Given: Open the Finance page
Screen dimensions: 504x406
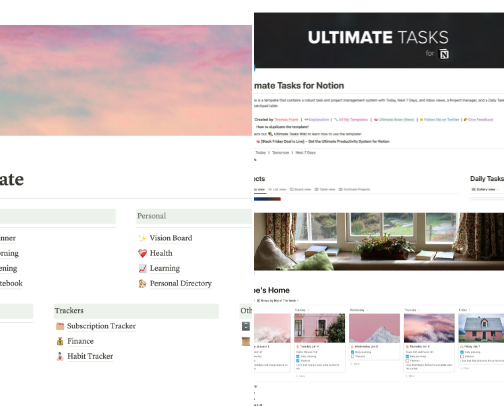Looking at the screenshot, I should pos(80,341).
